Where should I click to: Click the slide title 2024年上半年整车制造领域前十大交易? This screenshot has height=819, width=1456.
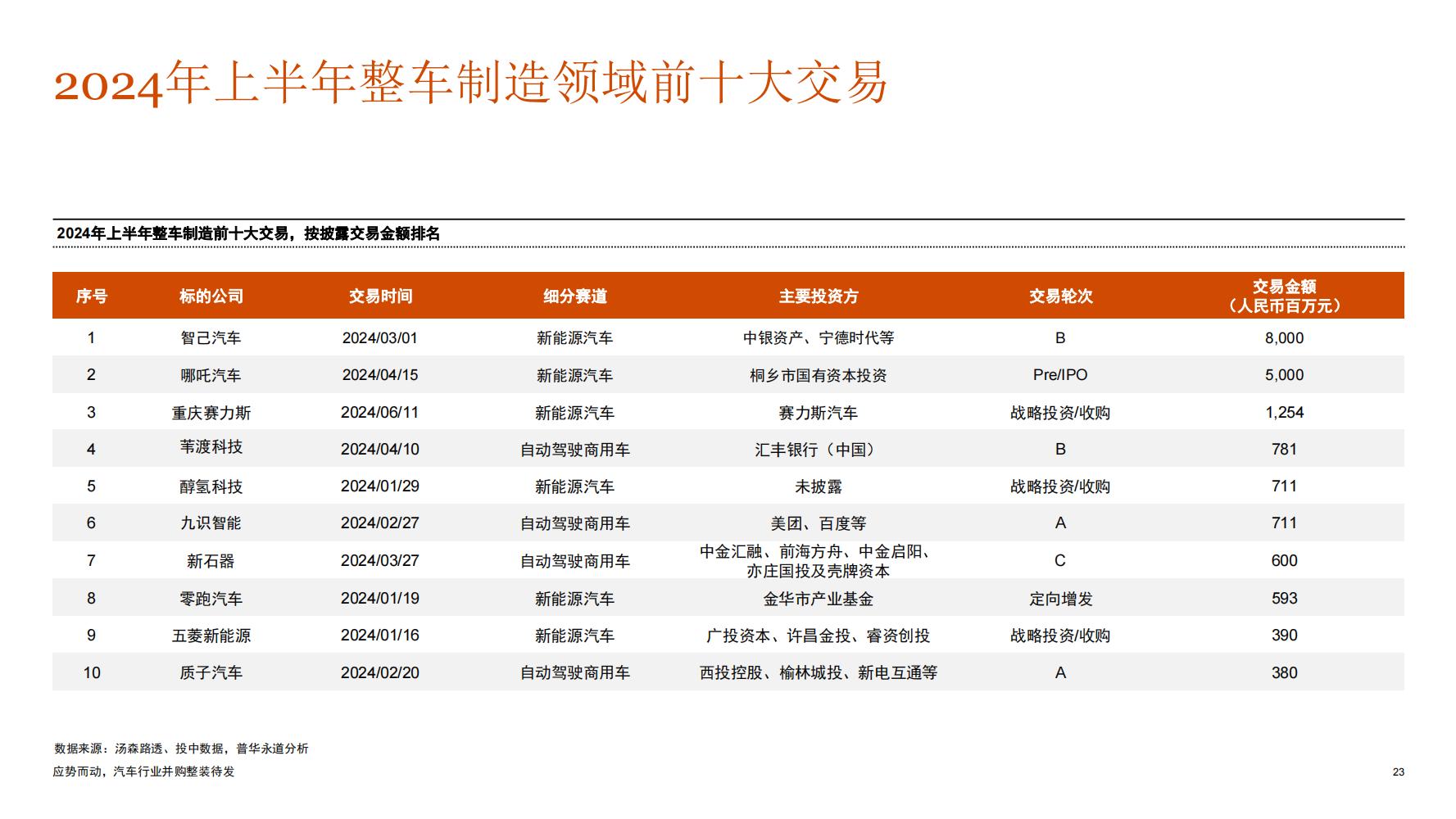(471, 83)
